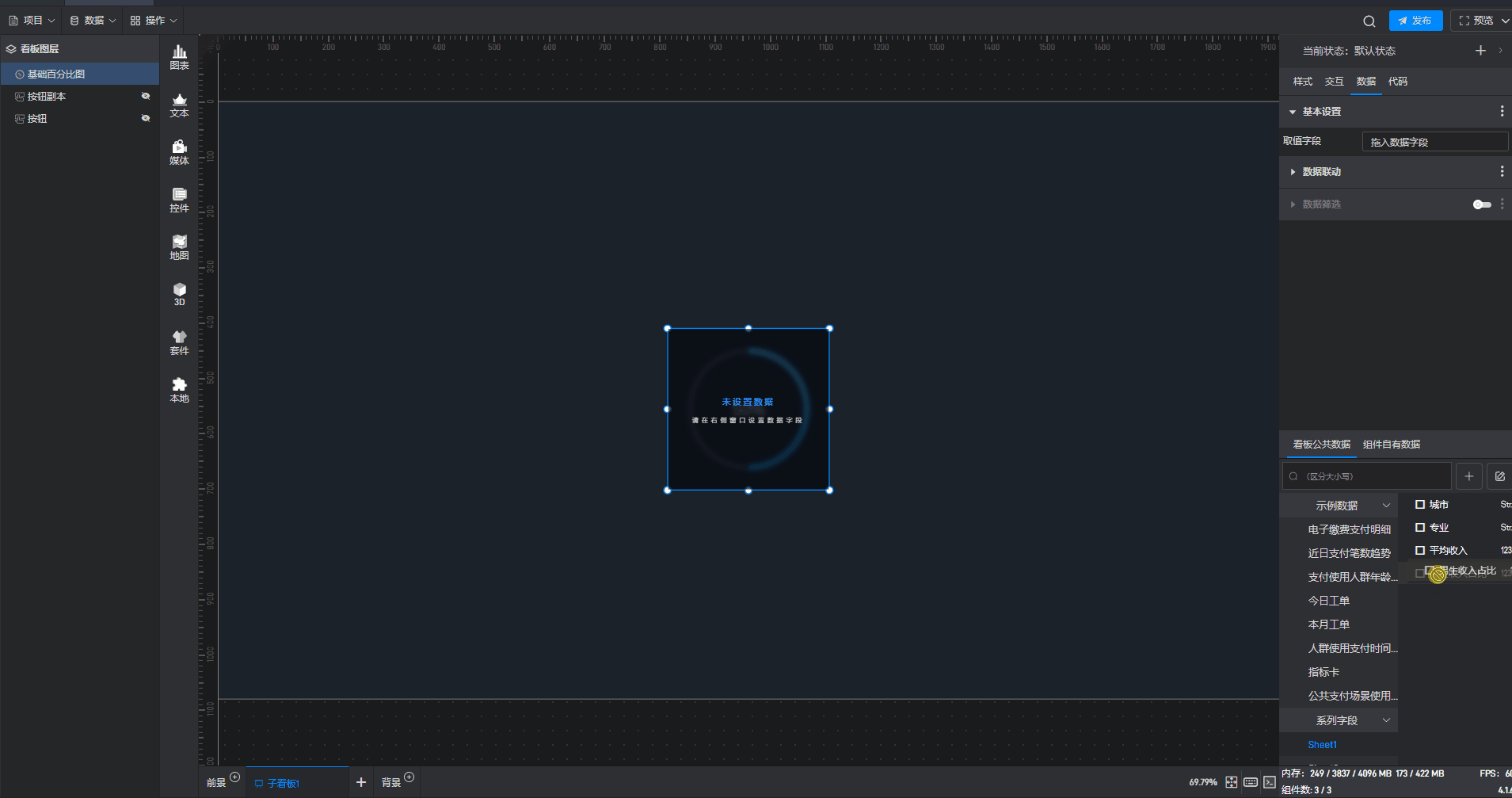Screen dimensions: 1512x798
Task: Open the 地图 map components icon
Action: tap(179, 247)
